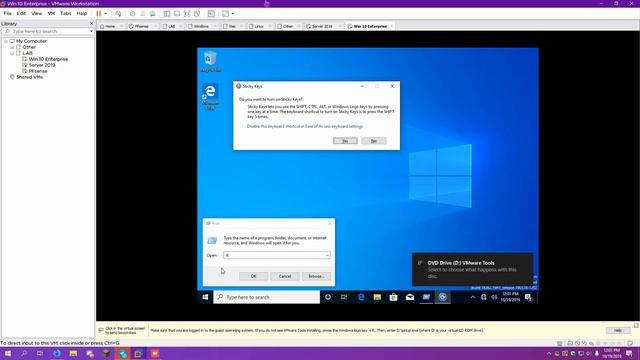Close the Library panel
The width and height of the screenshot is (640, 360).
pos(91,24)
